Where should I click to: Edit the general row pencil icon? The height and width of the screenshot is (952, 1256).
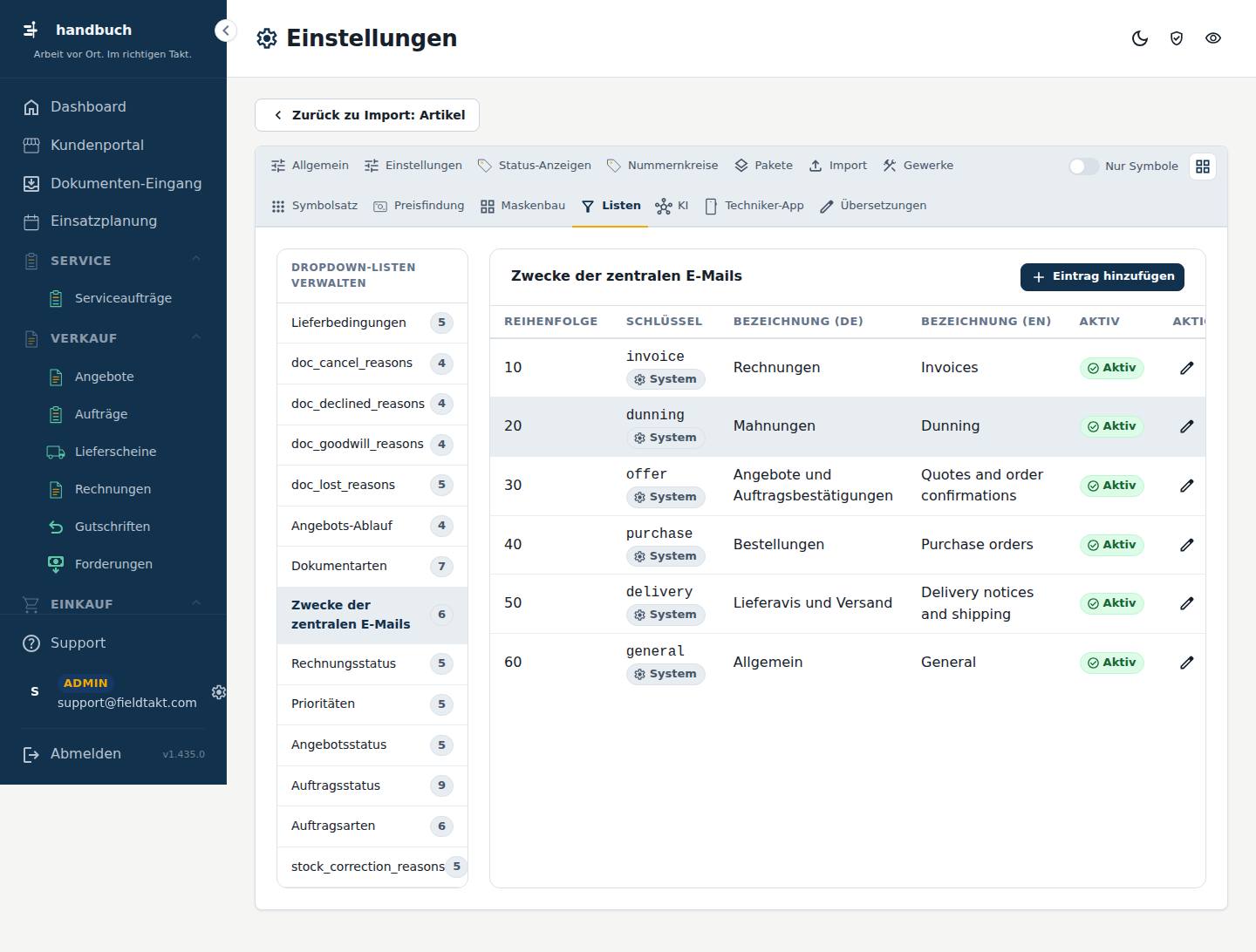(x=1187, y=663)
